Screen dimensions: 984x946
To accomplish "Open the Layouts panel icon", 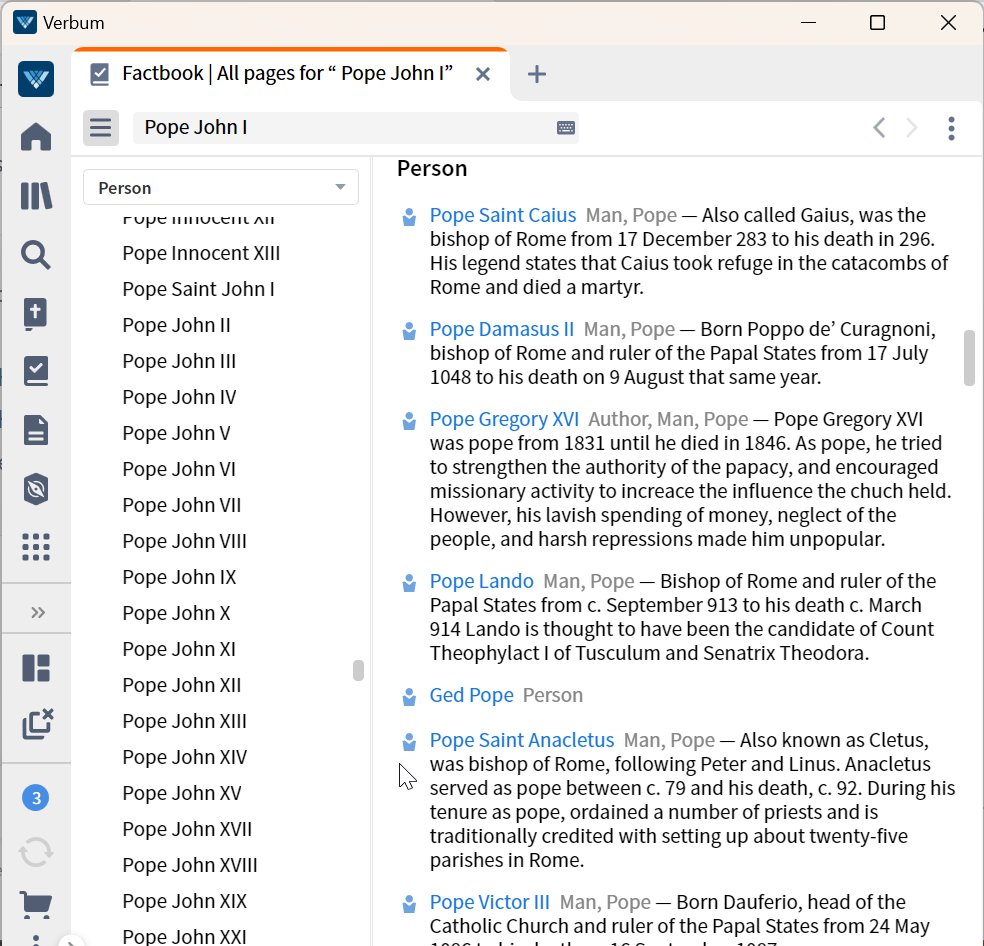I will pyautogui.click(x=36, y=668).
